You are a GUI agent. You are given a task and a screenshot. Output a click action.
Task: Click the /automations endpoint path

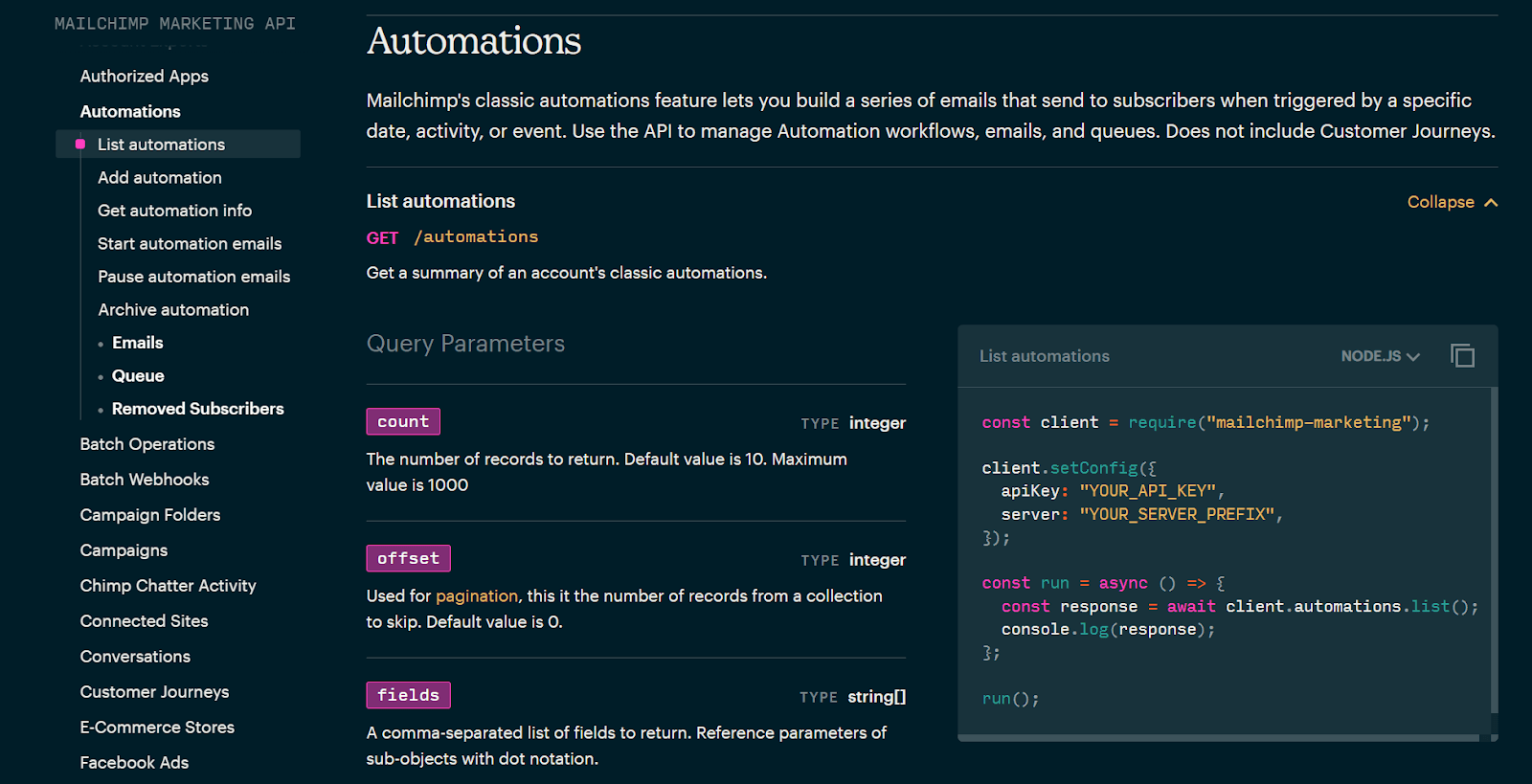tap(476, 236)
